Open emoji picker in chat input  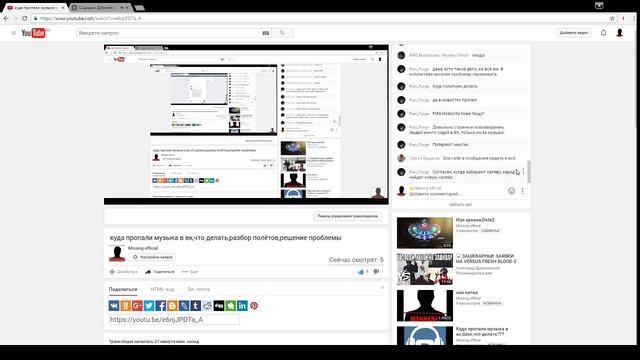[511, 191]
